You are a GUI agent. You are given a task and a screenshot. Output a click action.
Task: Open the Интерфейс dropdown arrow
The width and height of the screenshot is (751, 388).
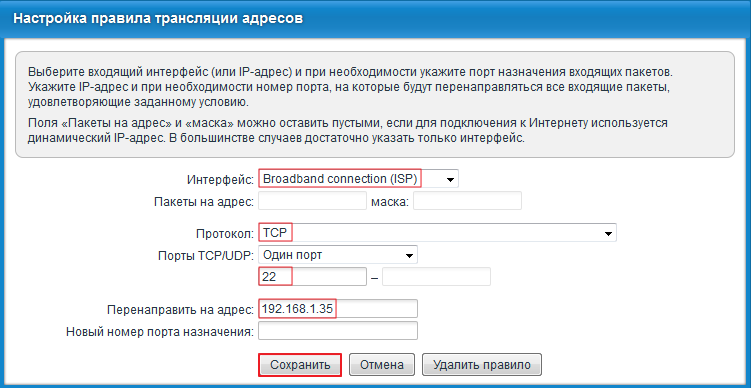[x=450, y=179]
